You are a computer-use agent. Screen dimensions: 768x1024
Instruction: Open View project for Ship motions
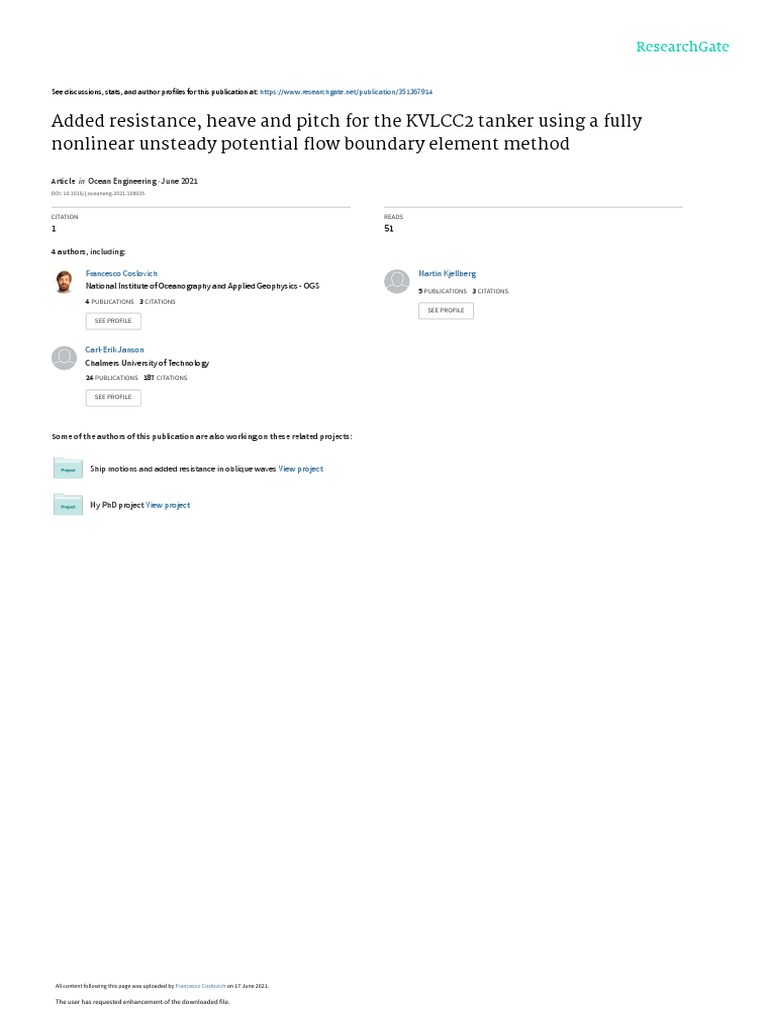click(300, 468)
